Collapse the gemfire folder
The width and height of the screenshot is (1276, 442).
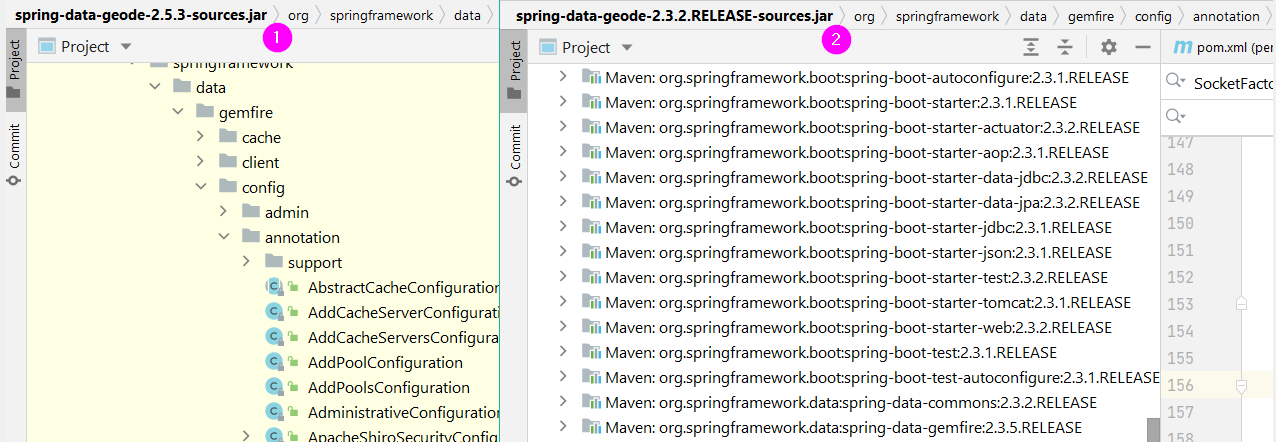point(178,112)
